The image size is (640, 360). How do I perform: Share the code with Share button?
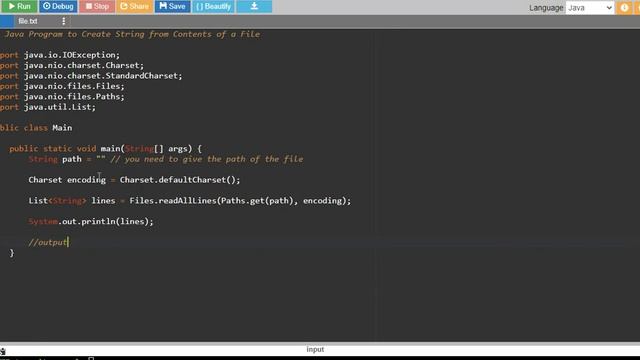(x=134, y=7)
